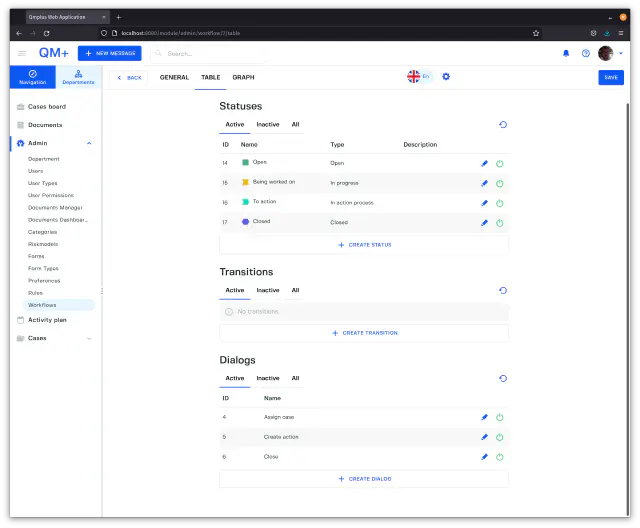Edit the Create action dialog
This screenshot has width=640, height=528.
click(484, 437)
